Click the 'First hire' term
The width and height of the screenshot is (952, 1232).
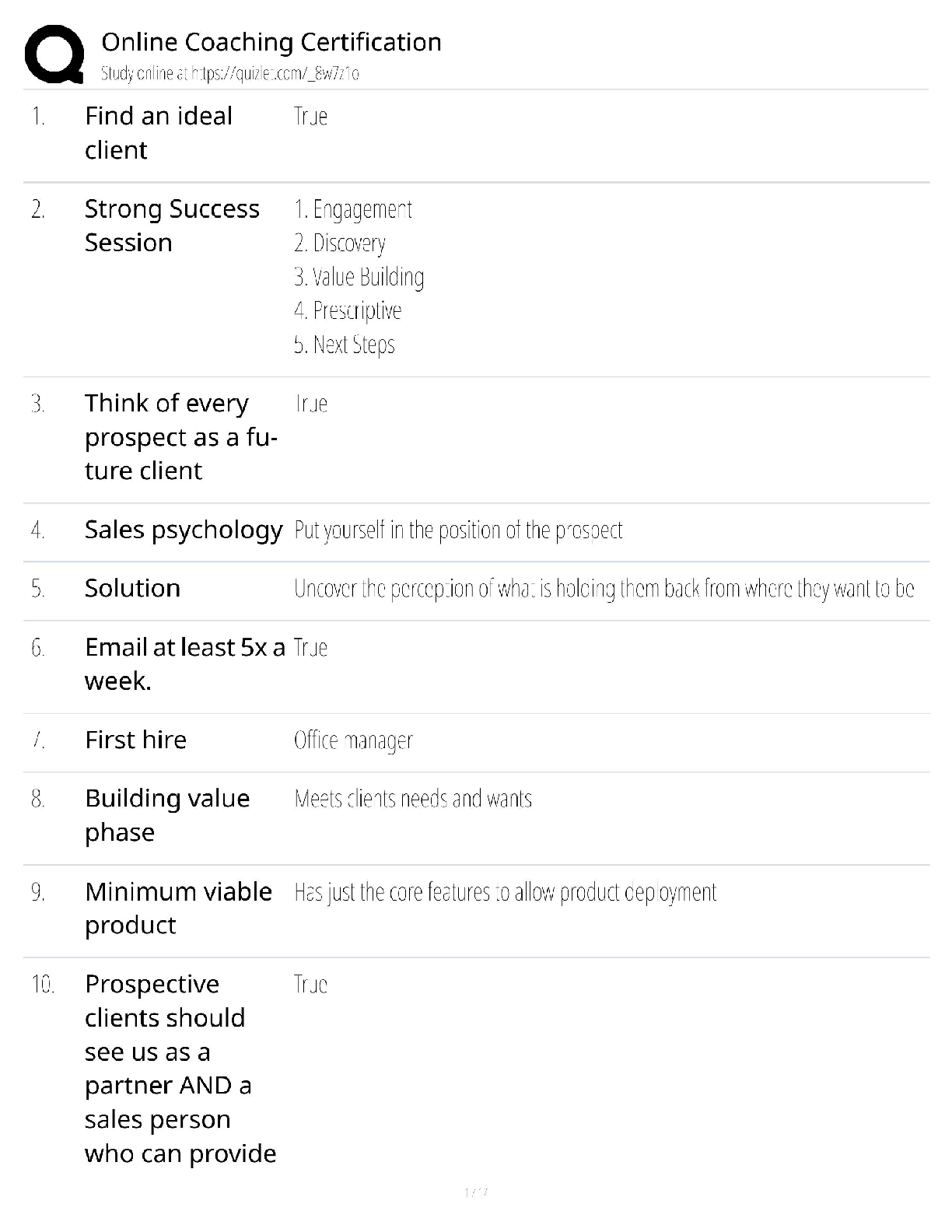coord(136,740)
